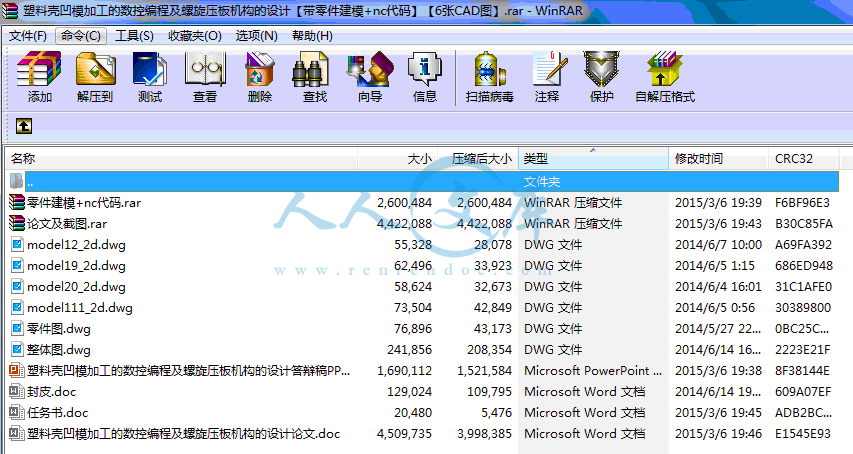Select the 答辩稿 PowerPoint file name
Viewport: 853px width, 454px height.
pos(188,371)
